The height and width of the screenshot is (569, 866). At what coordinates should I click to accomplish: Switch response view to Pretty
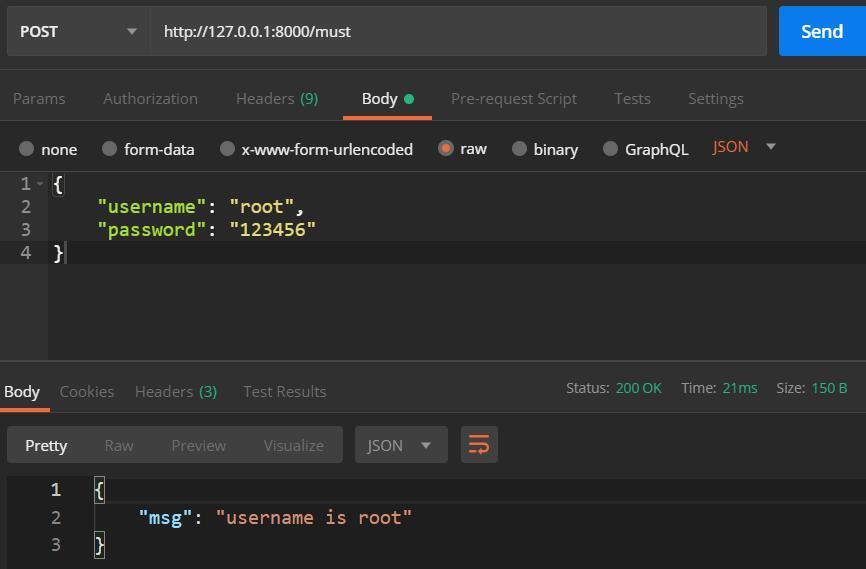pyautogui.click(x=46, y=445)
